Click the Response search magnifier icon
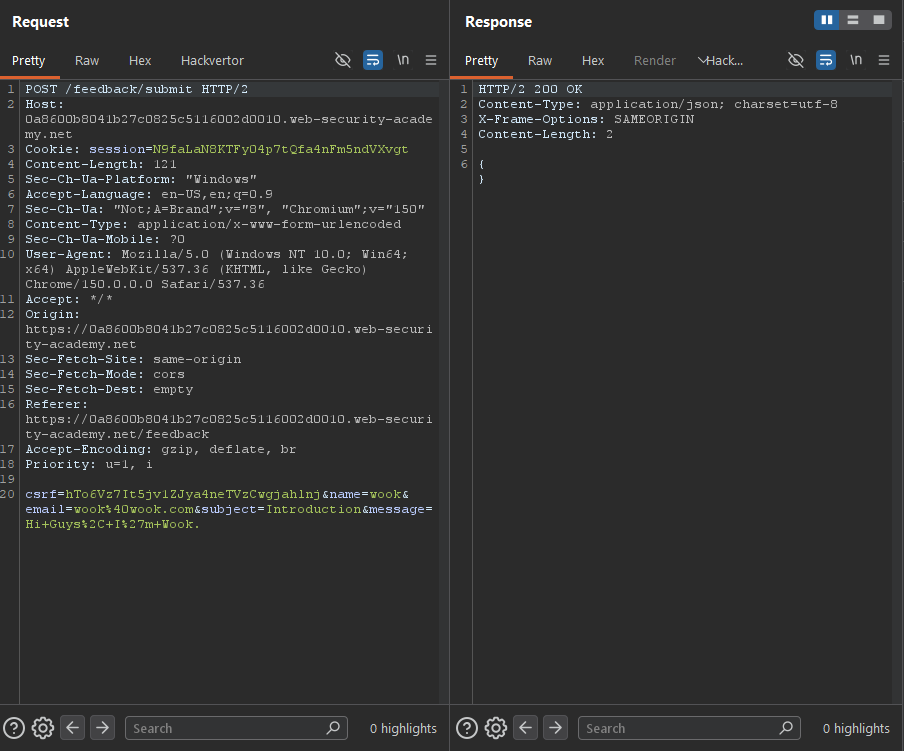 coord(786,728)
